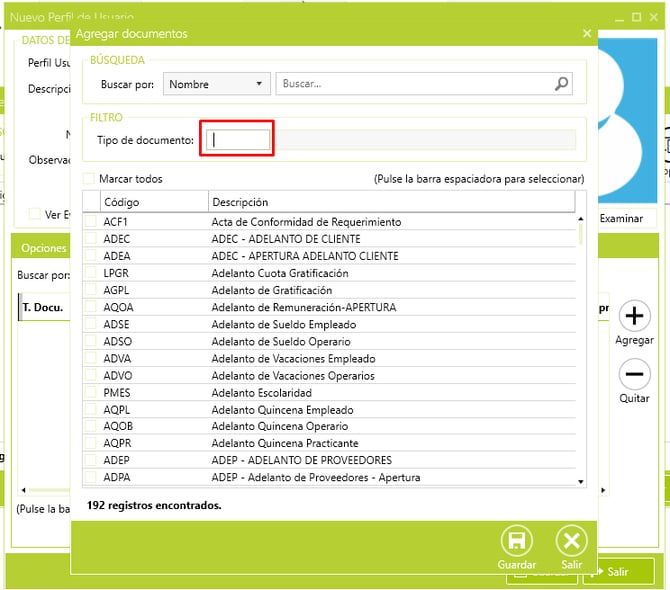Sort by Código column header

153,202
